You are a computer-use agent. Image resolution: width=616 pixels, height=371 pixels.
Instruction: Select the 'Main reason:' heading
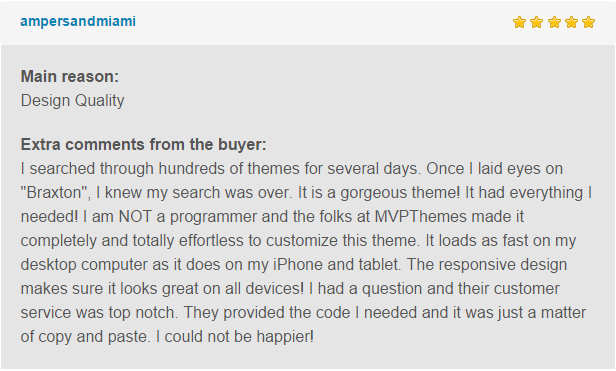70,76
